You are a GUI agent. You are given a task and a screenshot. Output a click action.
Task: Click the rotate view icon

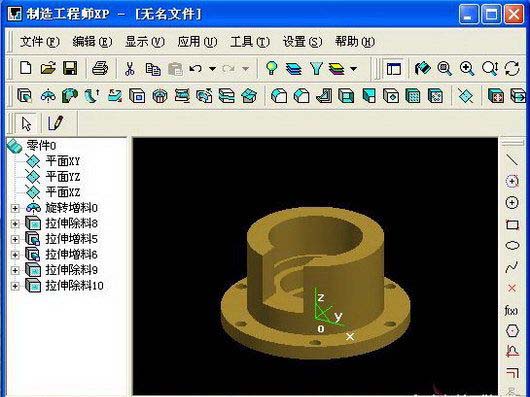pyautogui.click(x=512, y=69)
